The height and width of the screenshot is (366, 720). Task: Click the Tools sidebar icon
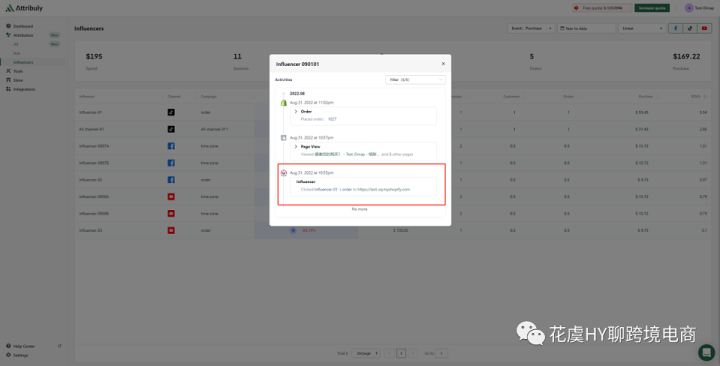tap(8, 71)
